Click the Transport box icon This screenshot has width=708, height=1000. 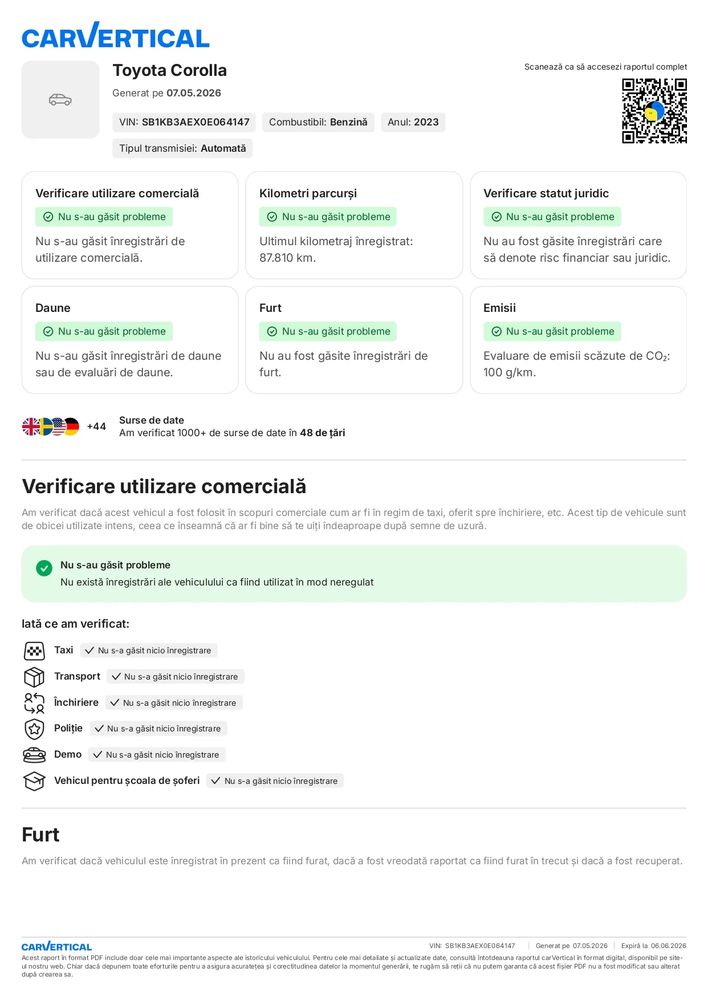pos(34,677)
